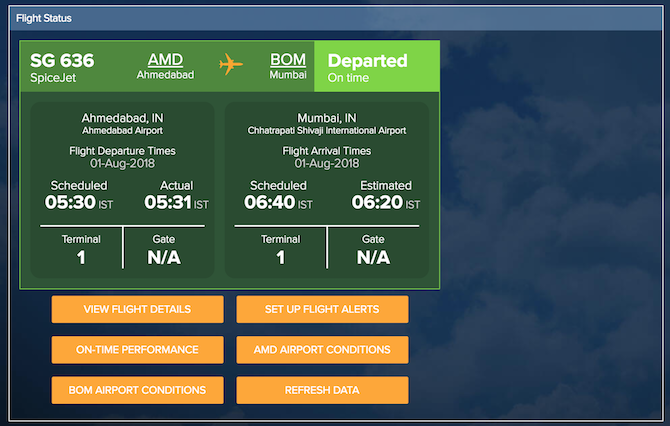Click actual departure time 05:31

point(168,202)
